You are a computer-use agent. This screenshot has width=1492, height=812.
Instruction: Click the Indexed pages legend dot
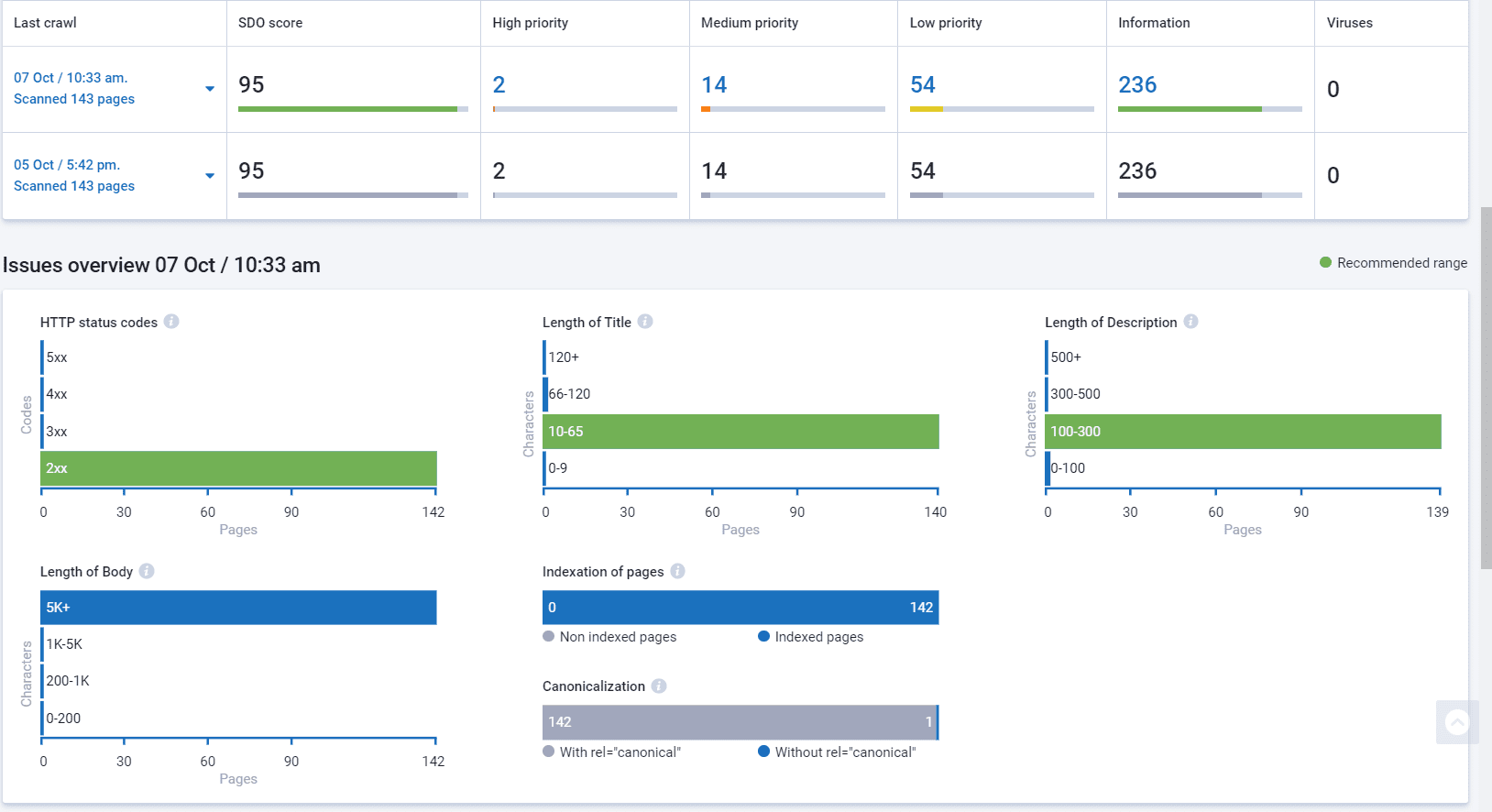click(763, 636)
